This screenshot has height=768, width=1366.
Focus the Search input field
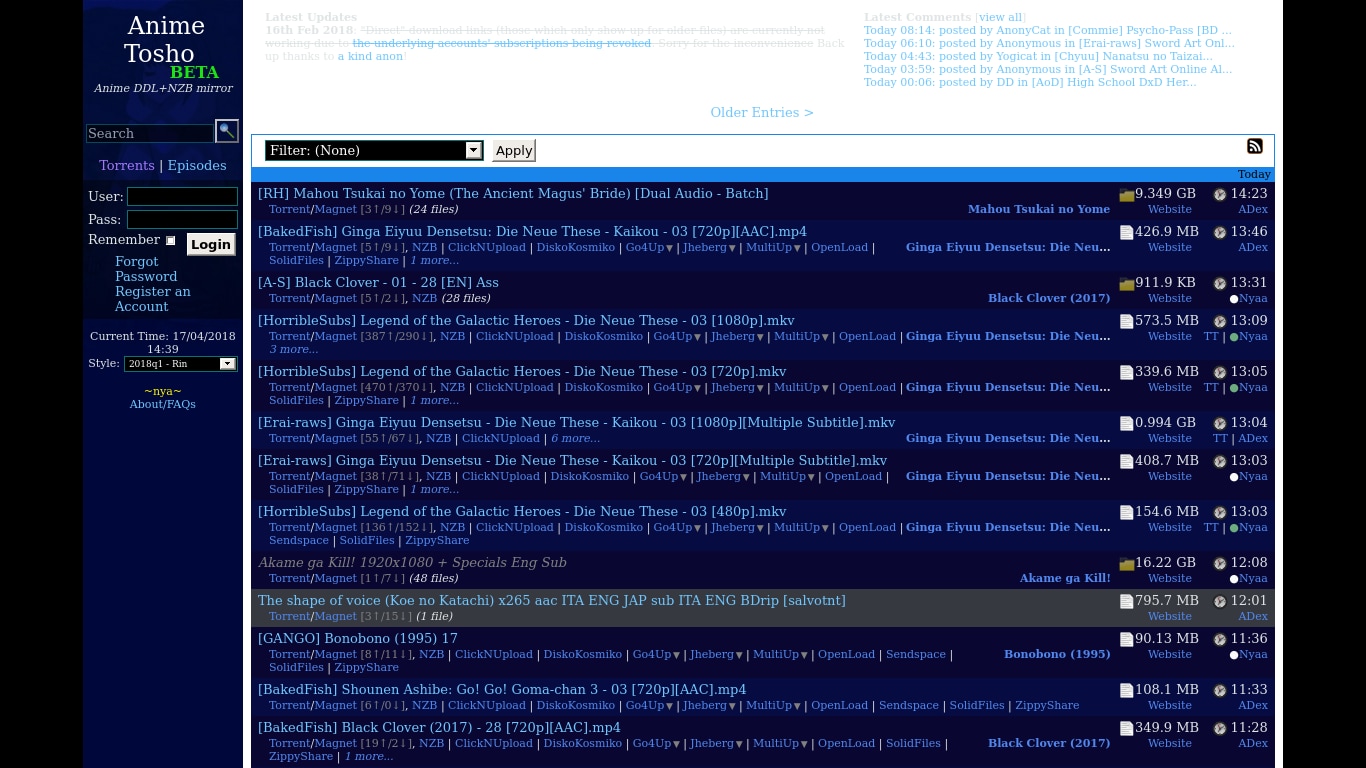(150, 133)
